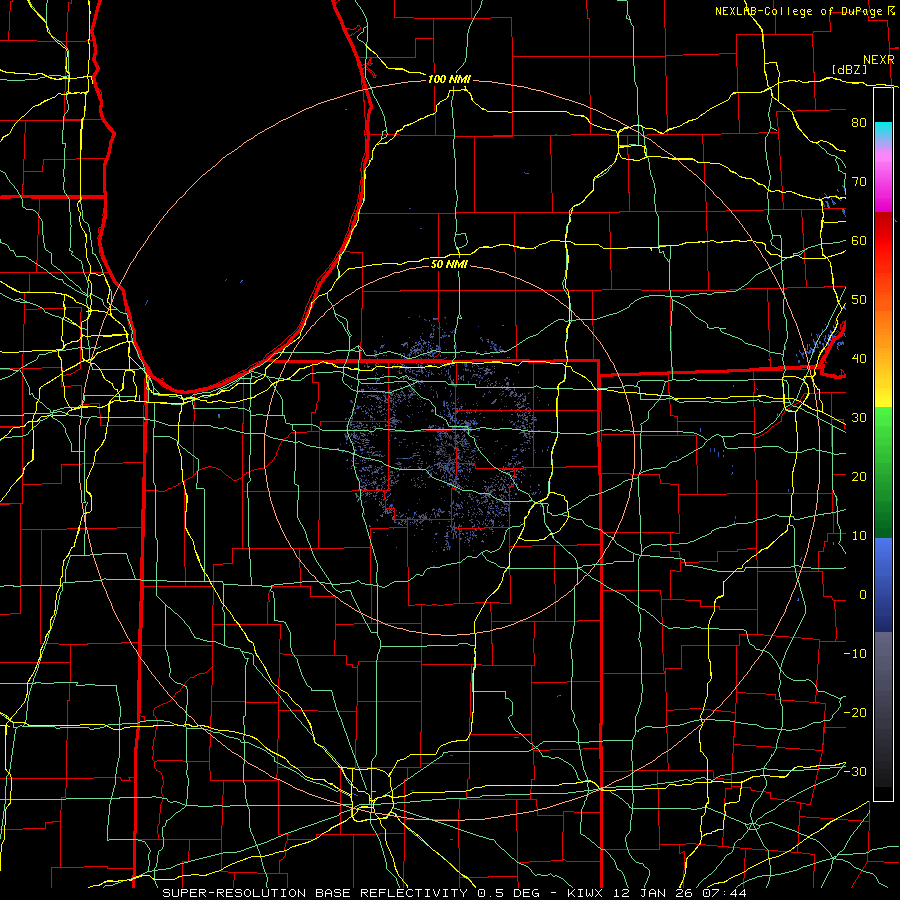The height and width of the screenshot is (900, 900).
Task: Click the [dBZ] unit label
Action: click(849, 70)
